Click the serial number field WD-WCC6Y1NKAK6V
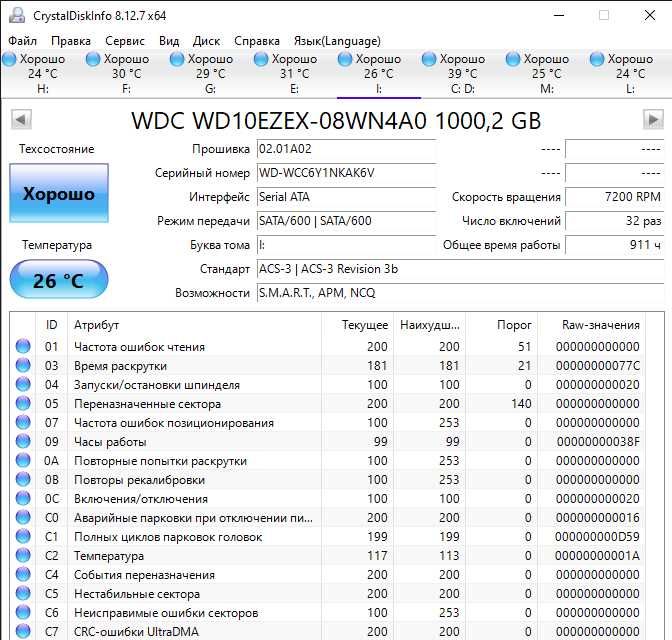This screenshot has width=672, height=640. click(x=346, y=173)
